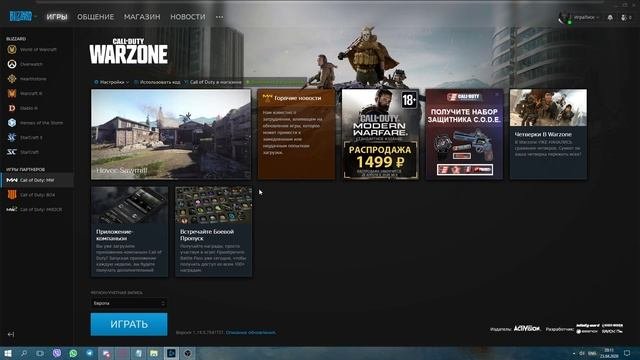Image resolution: width=640 pixels, height=360 pixels.
Task: Open the region dropdown showing Европа
Action: tap(129, 303)
